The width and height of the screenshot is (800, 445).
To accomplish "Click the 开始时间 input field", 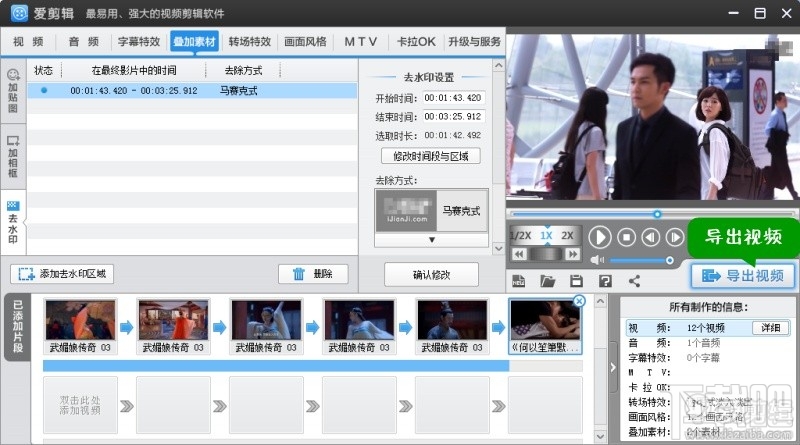I will pos(453,98).
